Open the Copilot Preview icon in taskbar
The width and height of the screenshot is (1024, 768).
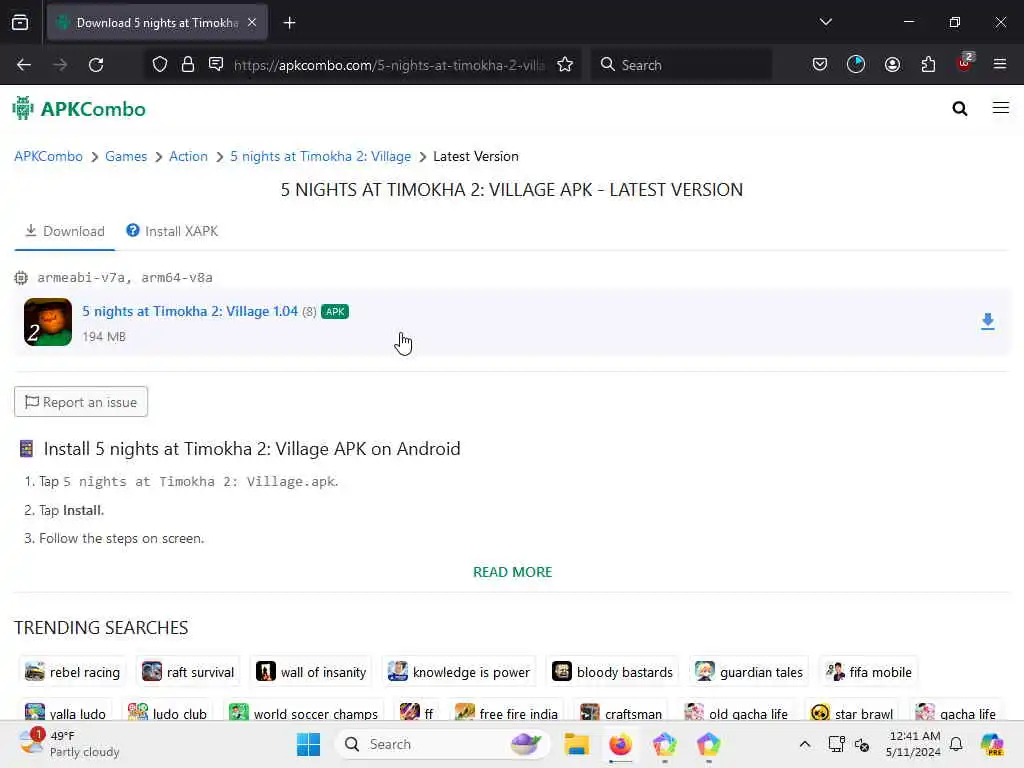point(992,744)
